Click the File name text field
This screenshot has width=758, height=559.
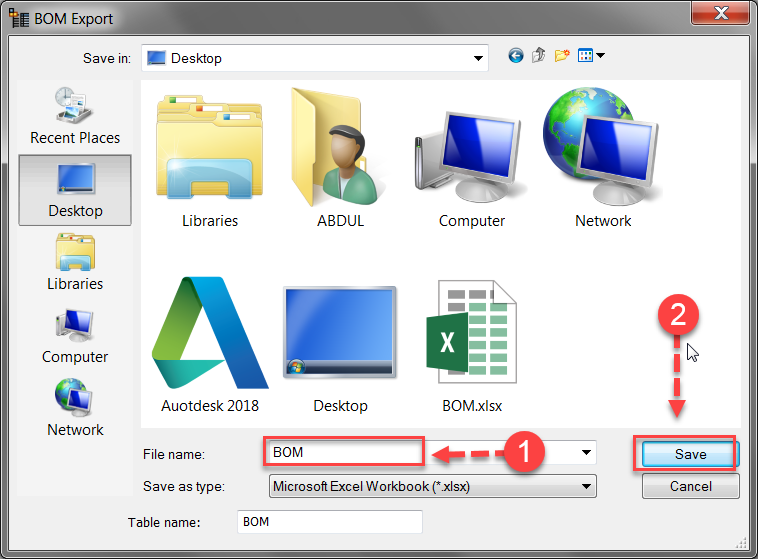pos(343,452)
